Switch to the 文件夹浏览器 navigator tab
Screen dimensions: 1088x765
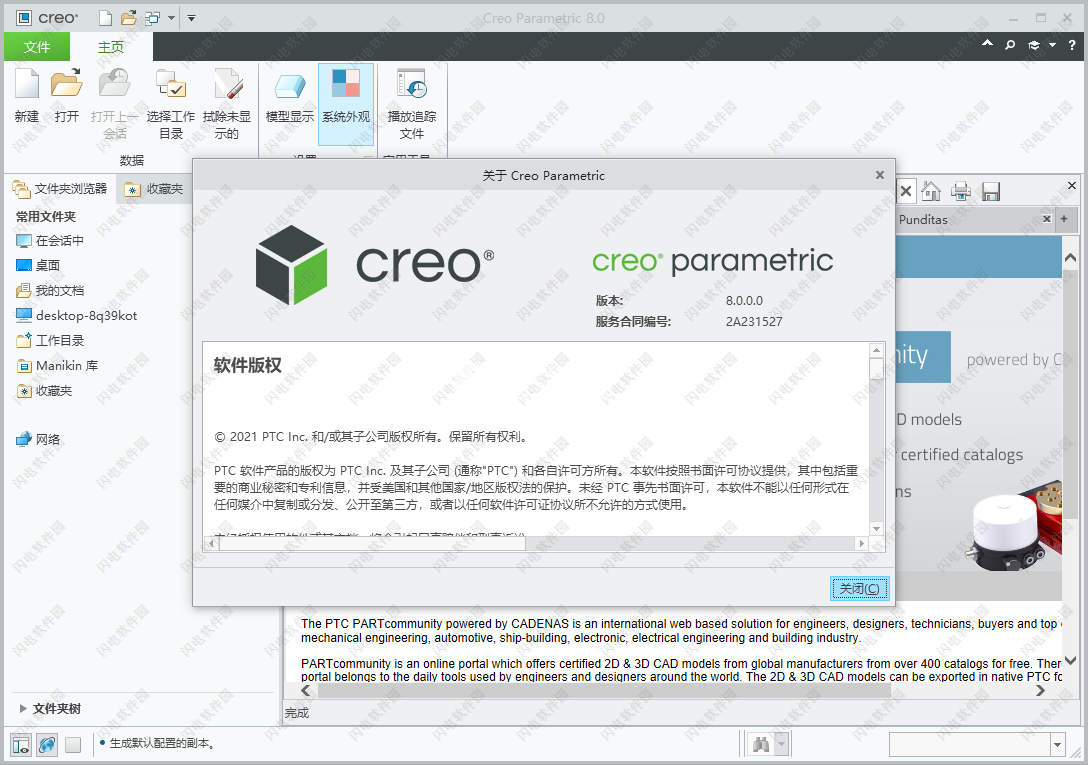pos(60,189)
